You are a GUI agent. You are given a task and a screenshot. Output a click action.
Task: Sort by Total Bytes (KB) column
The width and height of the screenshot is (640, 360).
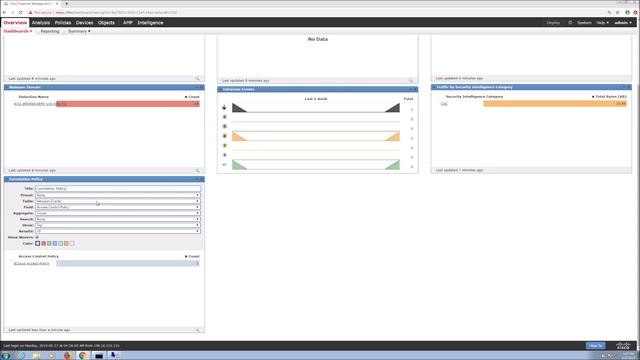[x=609, y=97]
